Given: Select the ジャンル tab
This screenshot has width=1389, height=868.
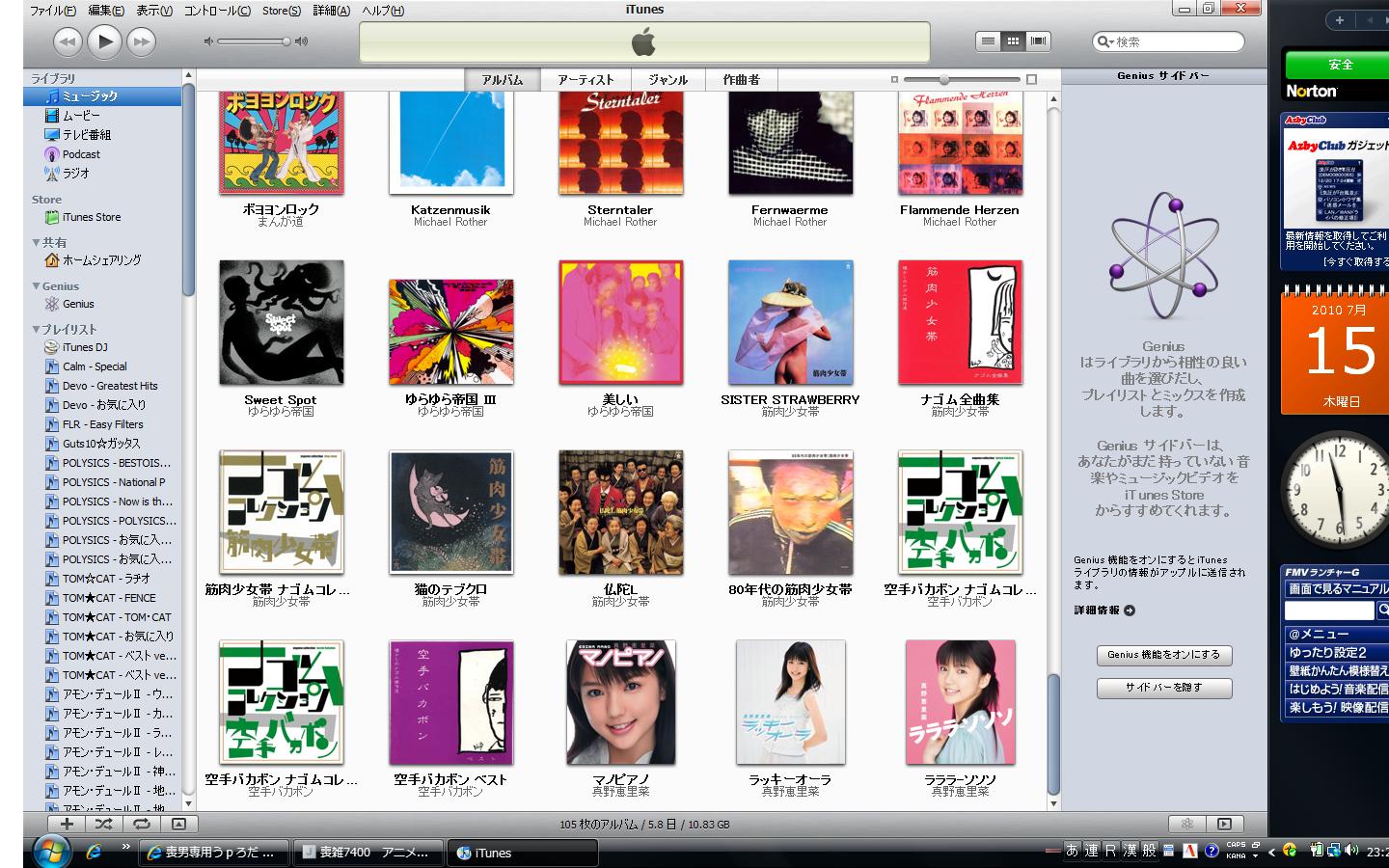Looking at the screenshot, I should click(x=668, y=80).
